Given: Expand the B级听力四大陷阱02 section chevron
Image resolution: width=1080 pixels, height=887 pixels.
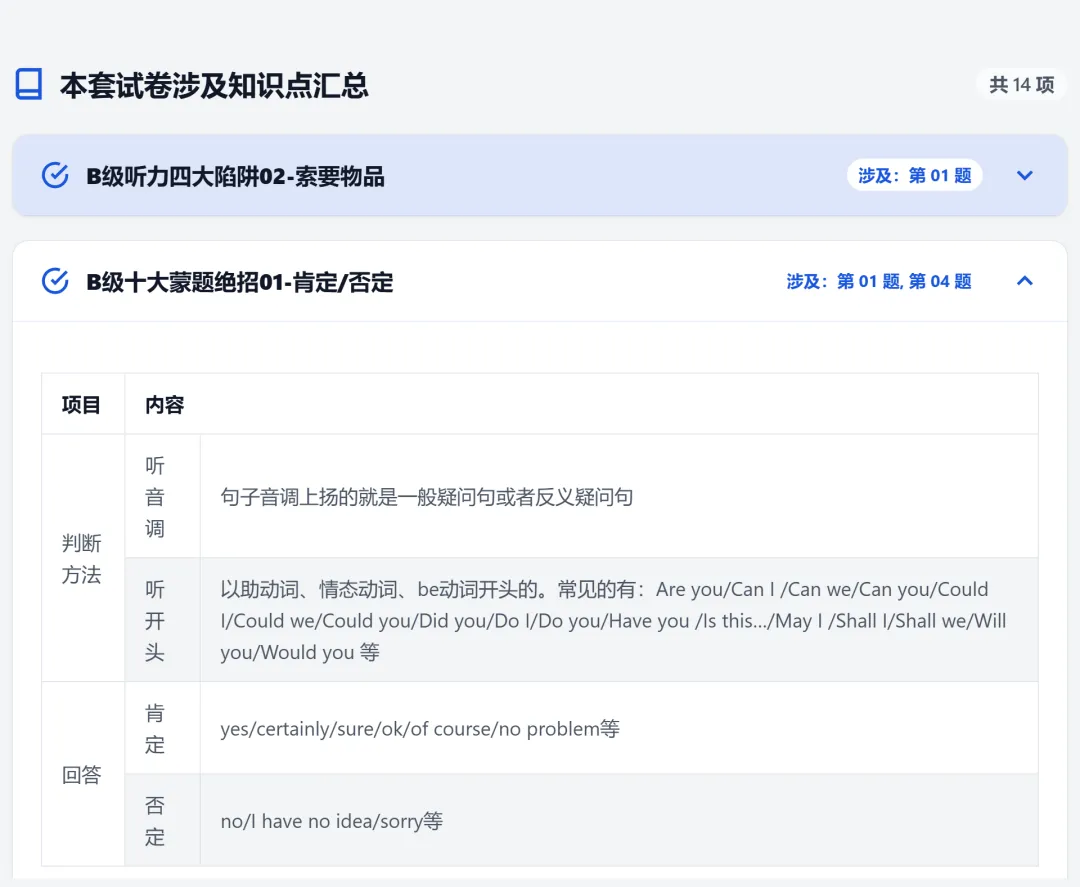Looking at the screenshot, I should tap(1025, 176).
